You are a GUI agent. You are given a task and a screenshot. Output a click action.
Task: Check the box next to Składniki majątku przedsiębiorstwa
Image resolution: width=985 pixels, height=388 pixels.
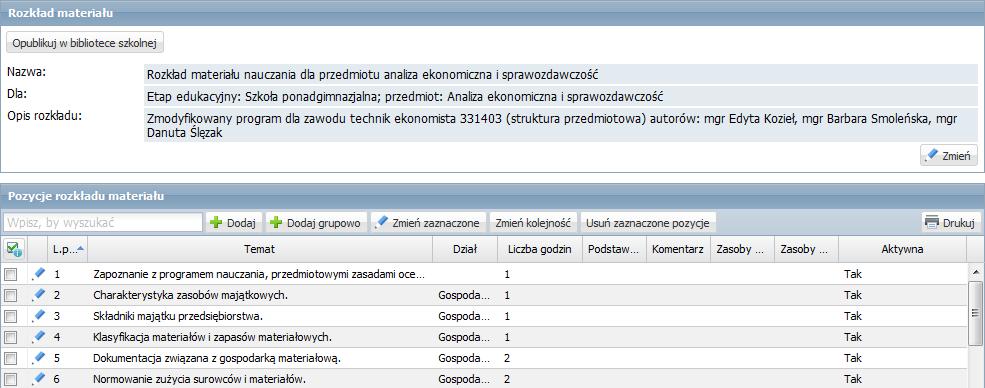[x=10, y=316]
